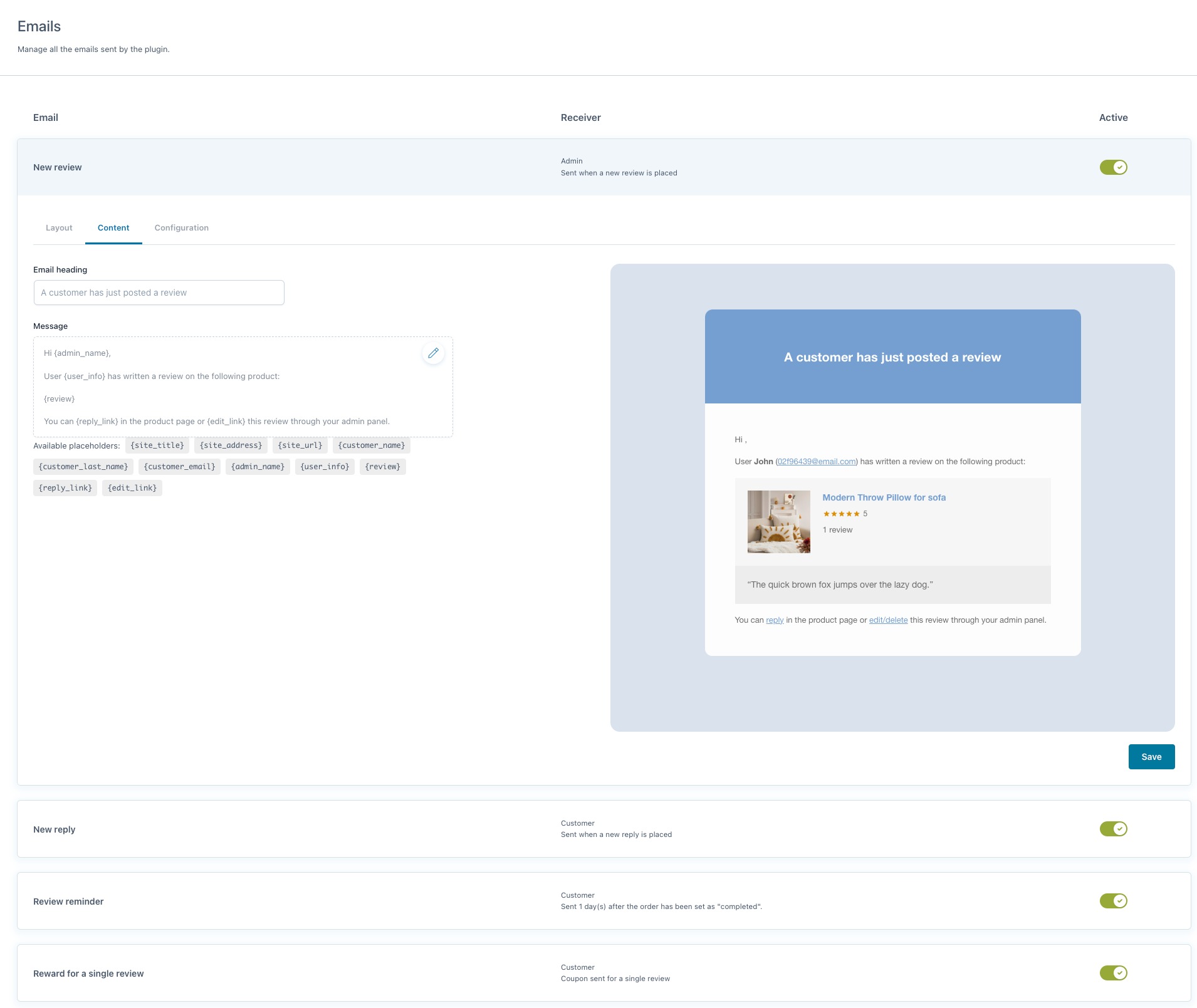Expand the Reward for a single review row
This screenshot has width=1197, height=1008.
[x=88, y=974]
